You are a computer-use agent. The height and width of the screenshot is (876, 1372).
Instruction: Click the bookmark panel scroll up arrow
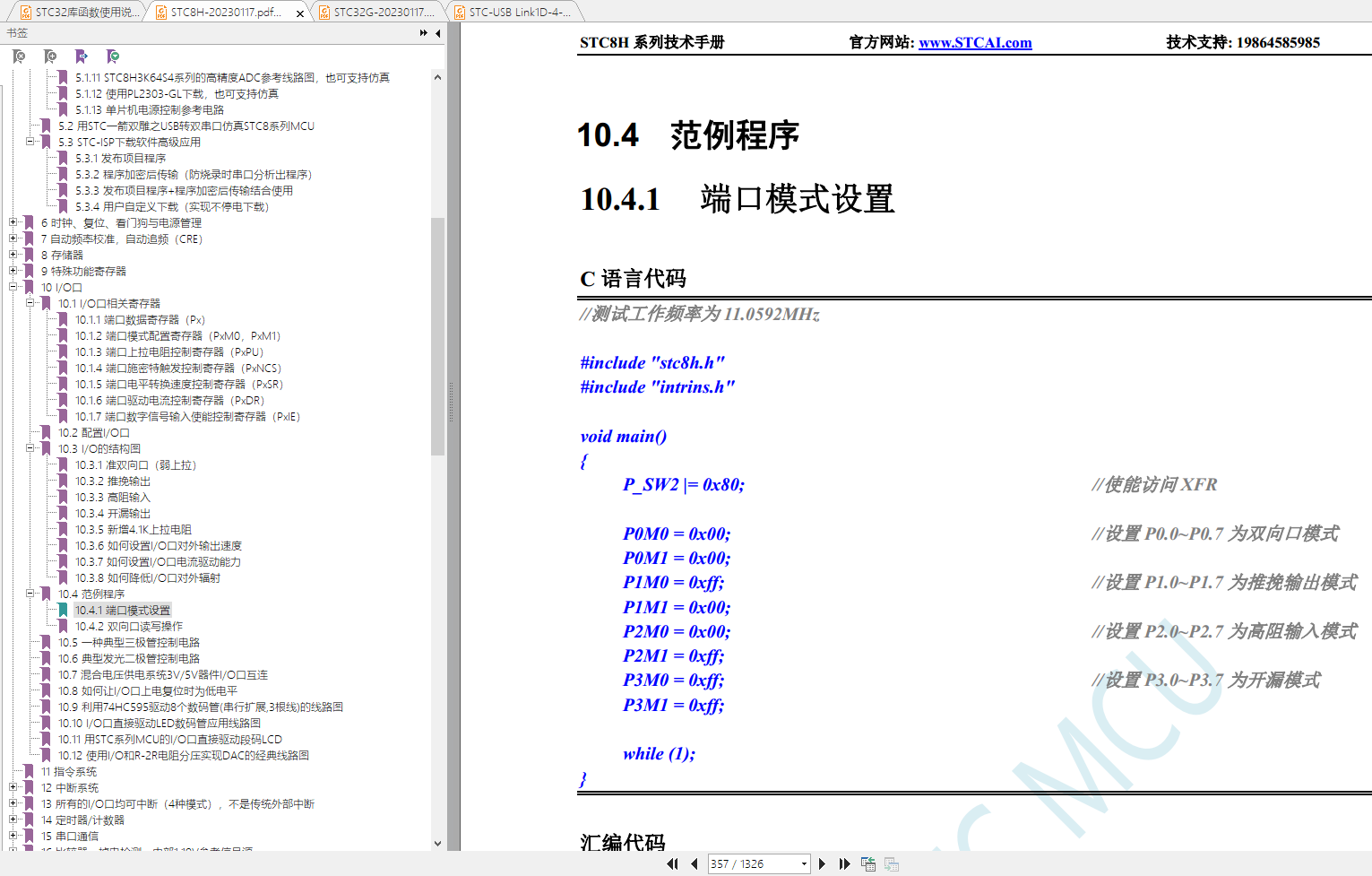pyautogui.click(x=437, y=77)
